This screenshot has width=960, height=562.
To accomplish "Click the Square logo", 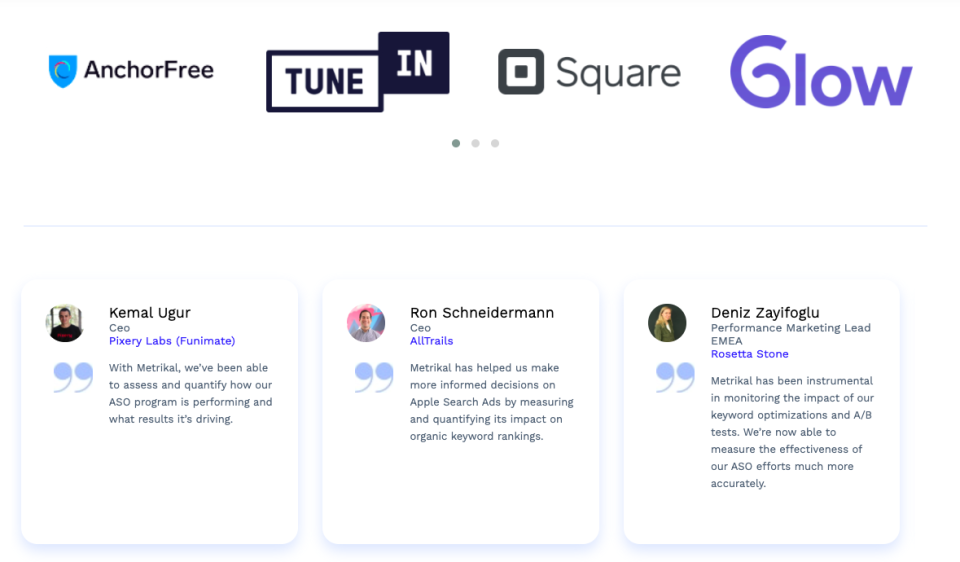I will point(589,72).
